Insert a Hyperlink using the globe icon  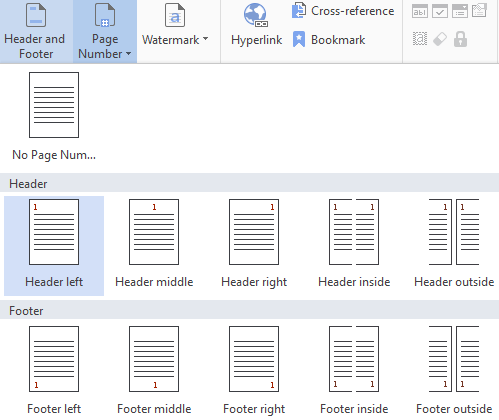tap(256, 25)
